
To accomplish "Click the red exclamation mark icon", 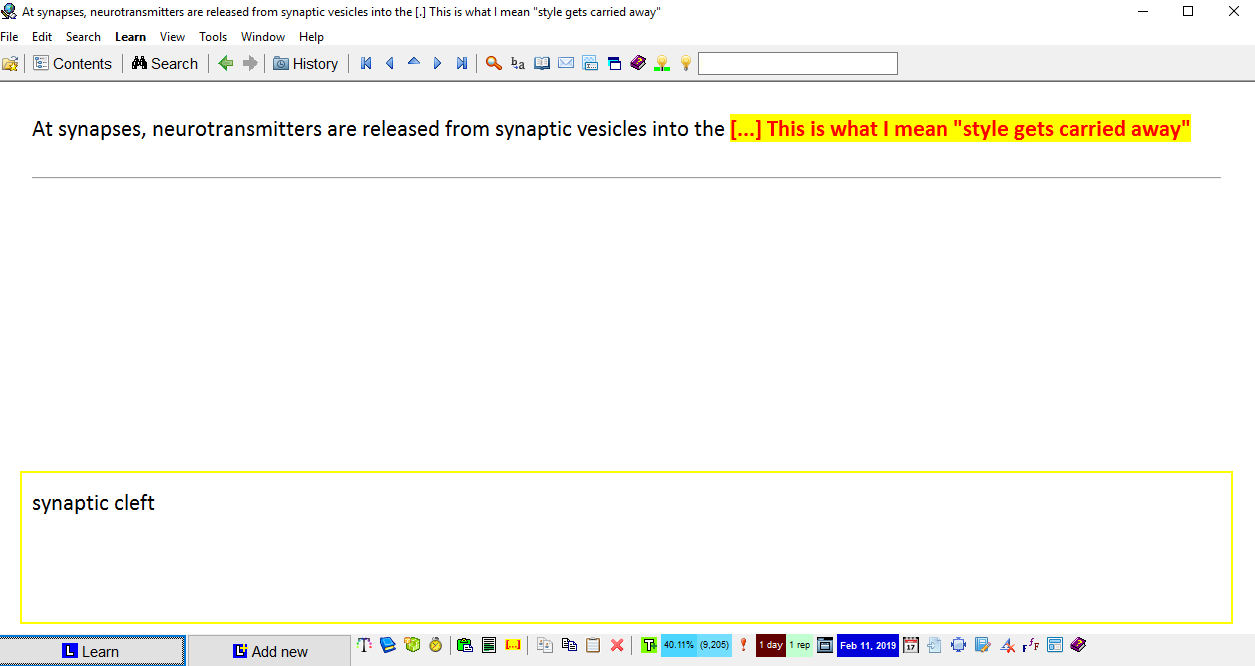I will pyautogui.click(x=743, y=645).
